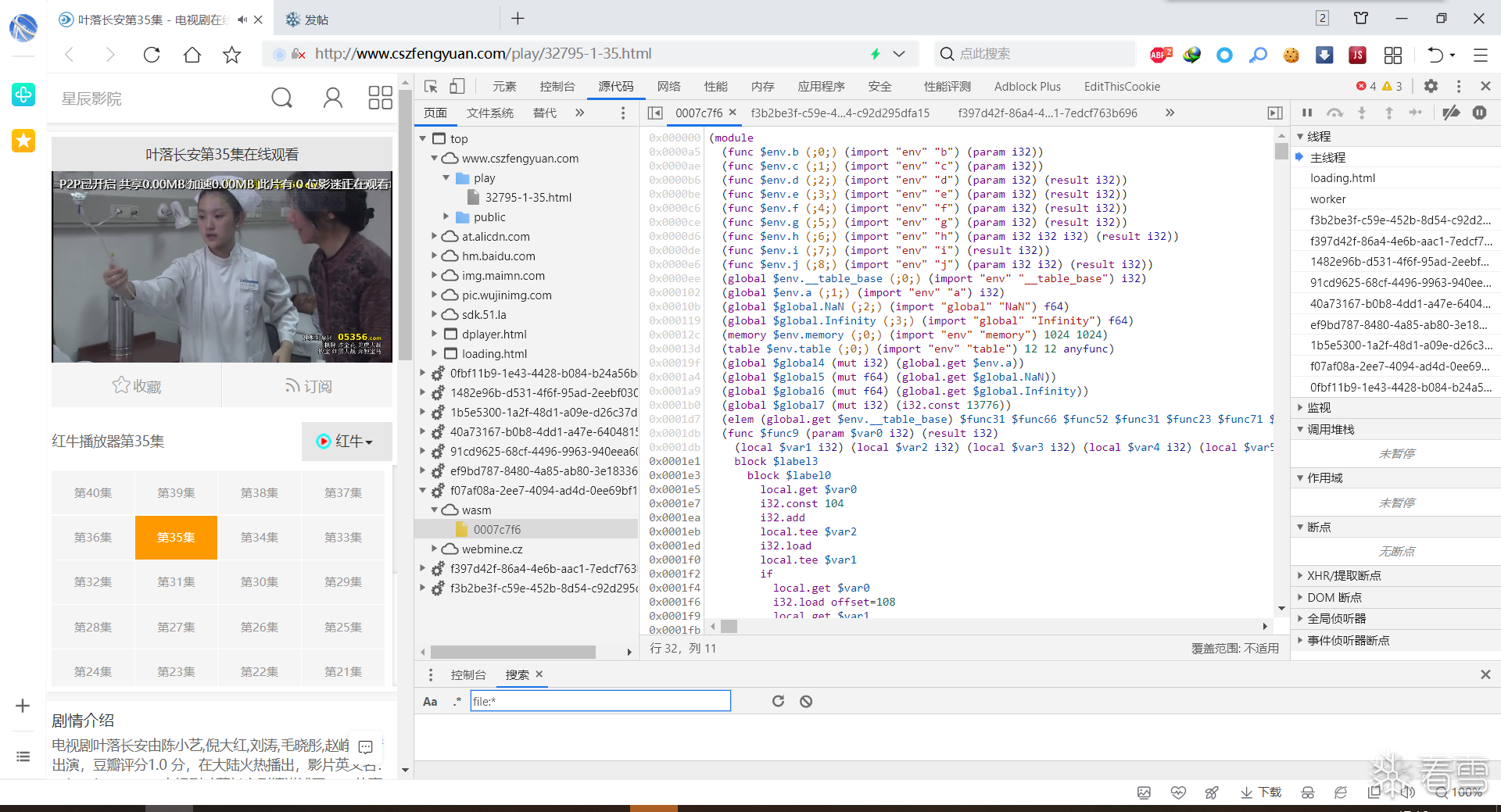Image resolution: width=1501 pixels, height=812 pixels.
Task: Open DevTools settings gear
Action: tap(1431, 86)
